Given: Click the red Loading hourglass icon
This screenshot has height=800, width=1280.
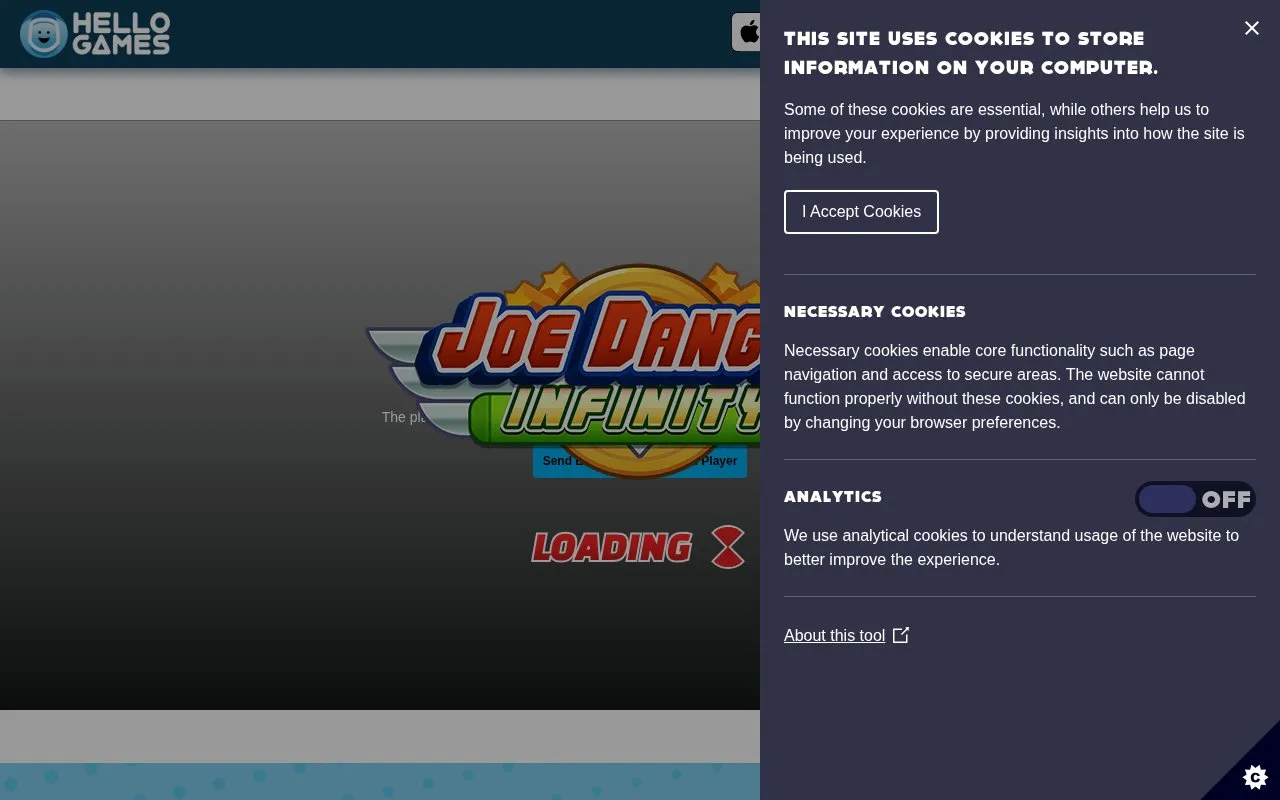Looking at the screenshot, I should click(x=728, y=547).
